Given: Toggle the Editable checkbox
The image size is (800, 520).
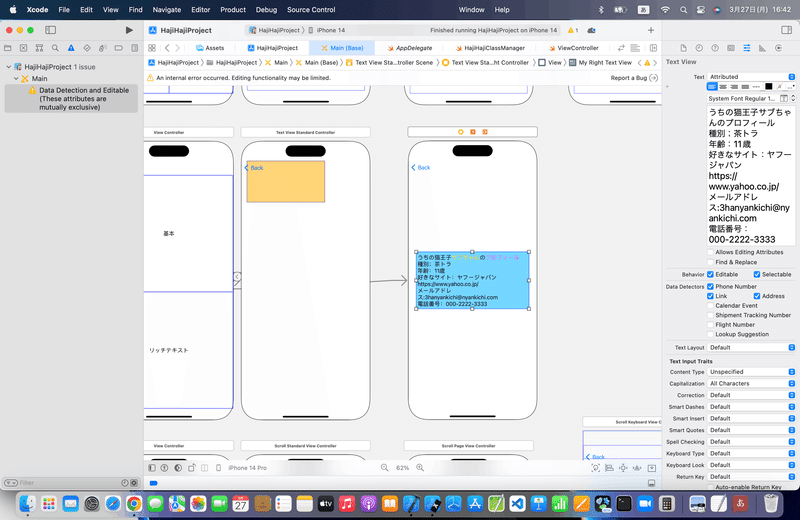Looking at the screenshot, I should pyautogui.click(x=710, y=275).
